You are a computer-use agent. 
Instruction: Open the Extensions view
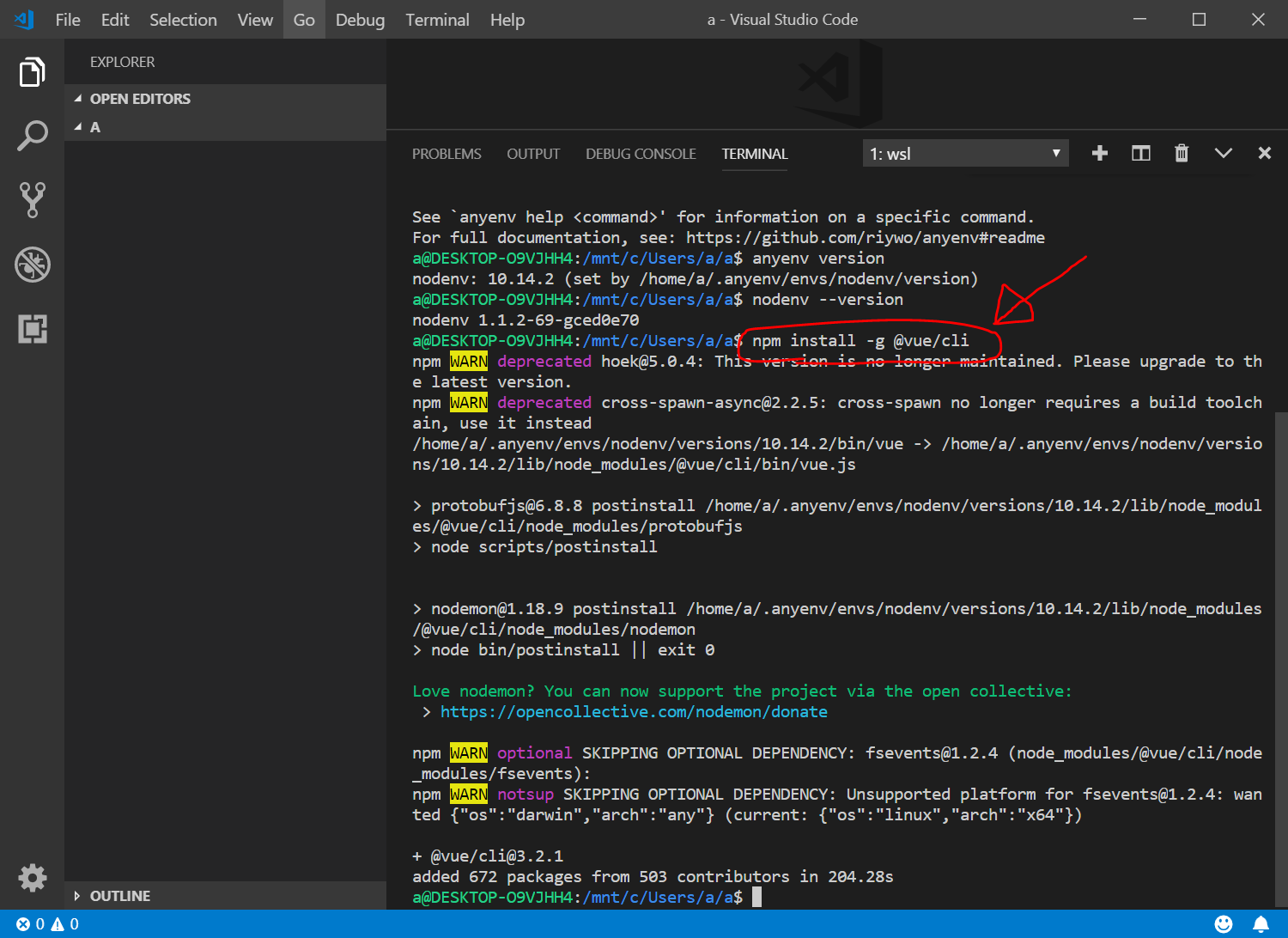coord(32,329)
